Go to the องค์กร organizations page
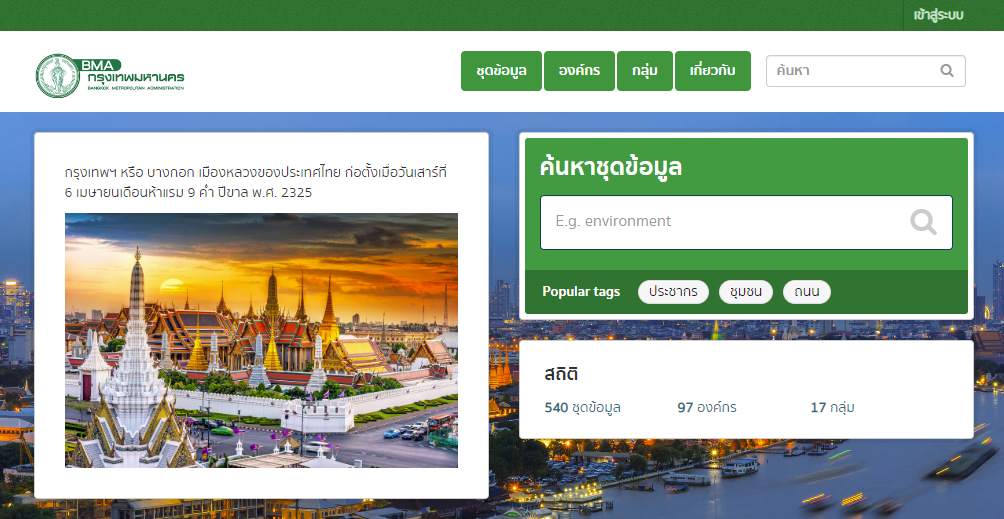The height and width of the screenshot is (519, 1004). coord(579,71)
